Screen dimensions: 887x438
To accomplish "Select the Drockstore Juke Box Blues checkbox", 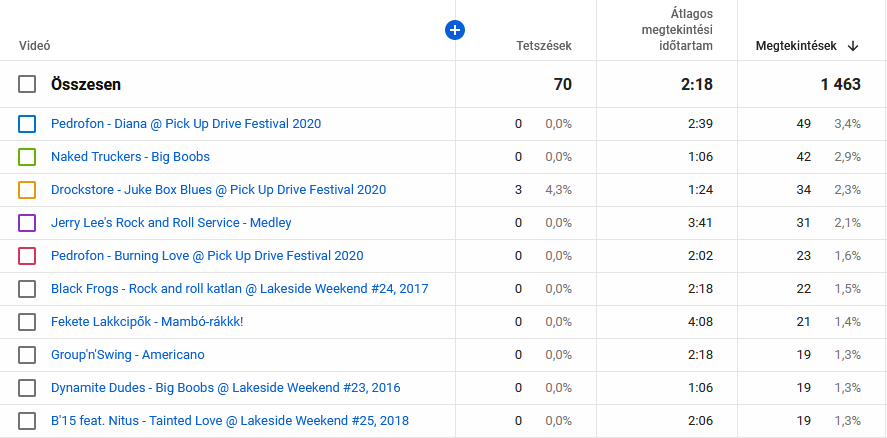I will tap(27, 190).
